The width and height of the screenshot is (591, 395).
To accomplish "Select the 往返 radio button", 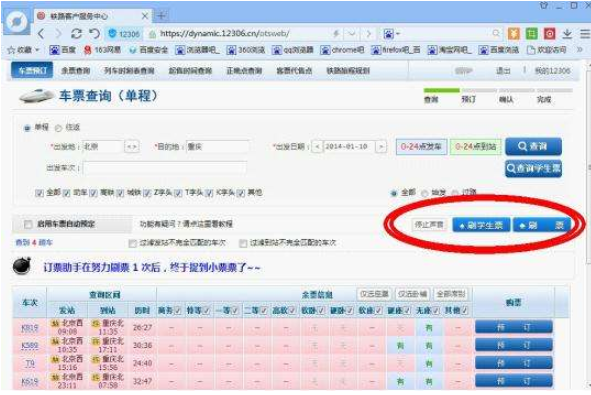I will coord(58,128).
